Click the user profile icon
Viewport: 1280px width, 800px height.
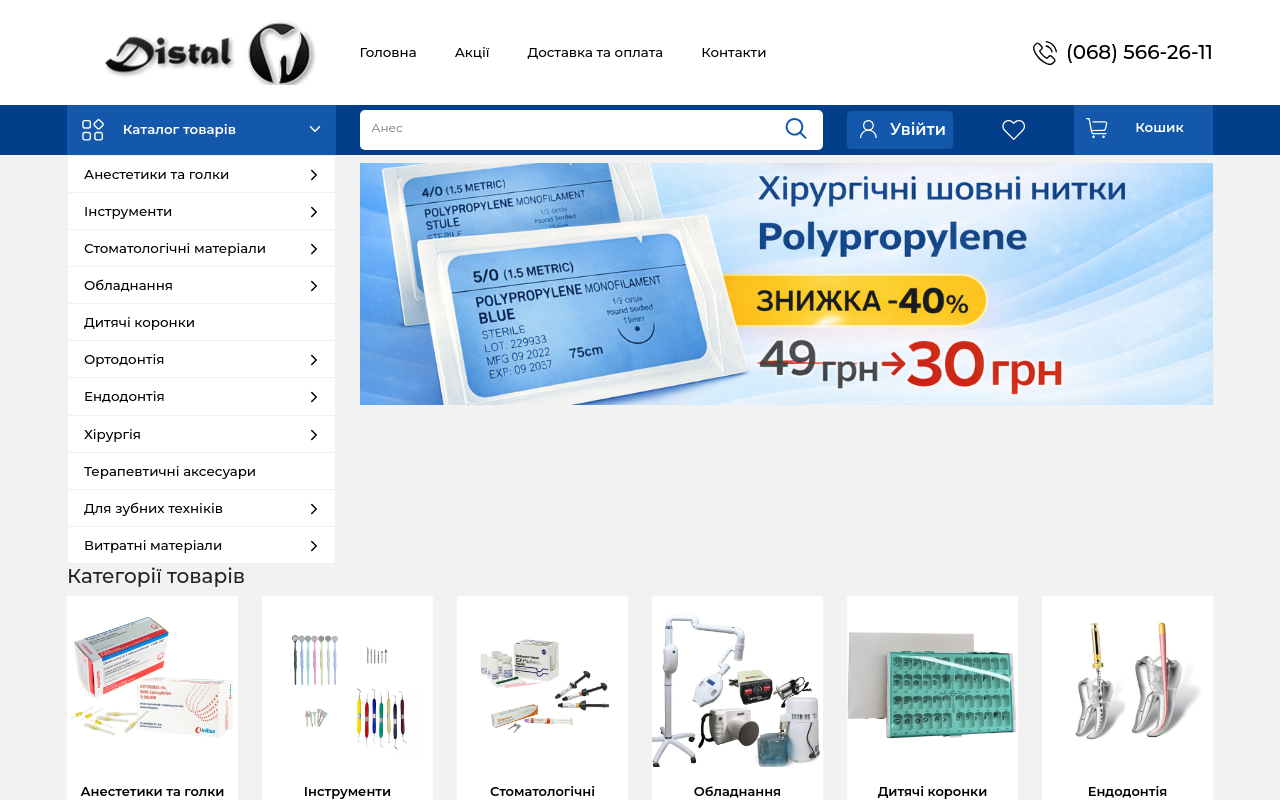(x=868, y=129)
